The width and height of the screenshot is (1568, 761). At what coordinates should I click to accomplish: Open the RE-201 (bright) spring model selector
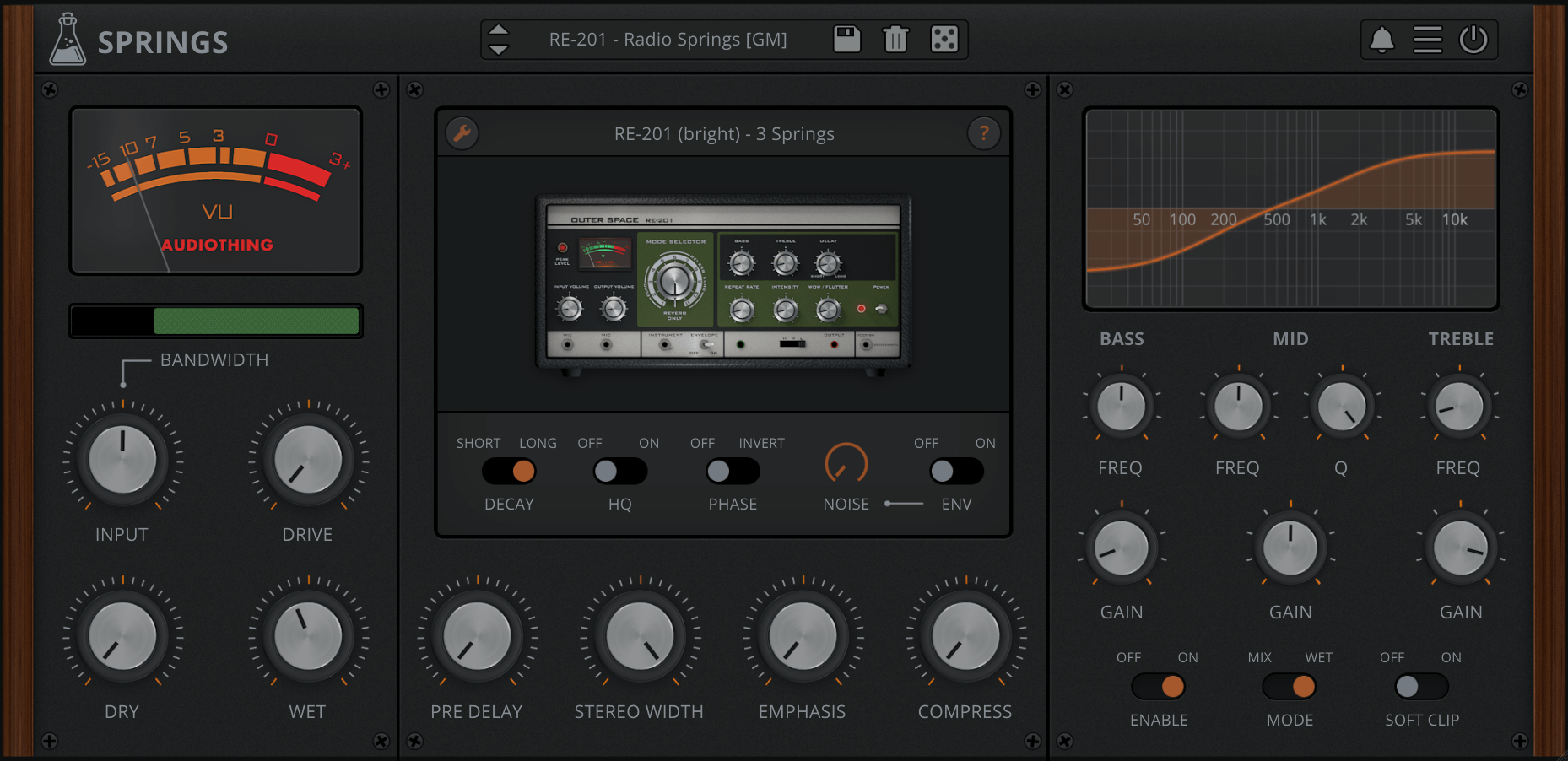tap(723, 134)
